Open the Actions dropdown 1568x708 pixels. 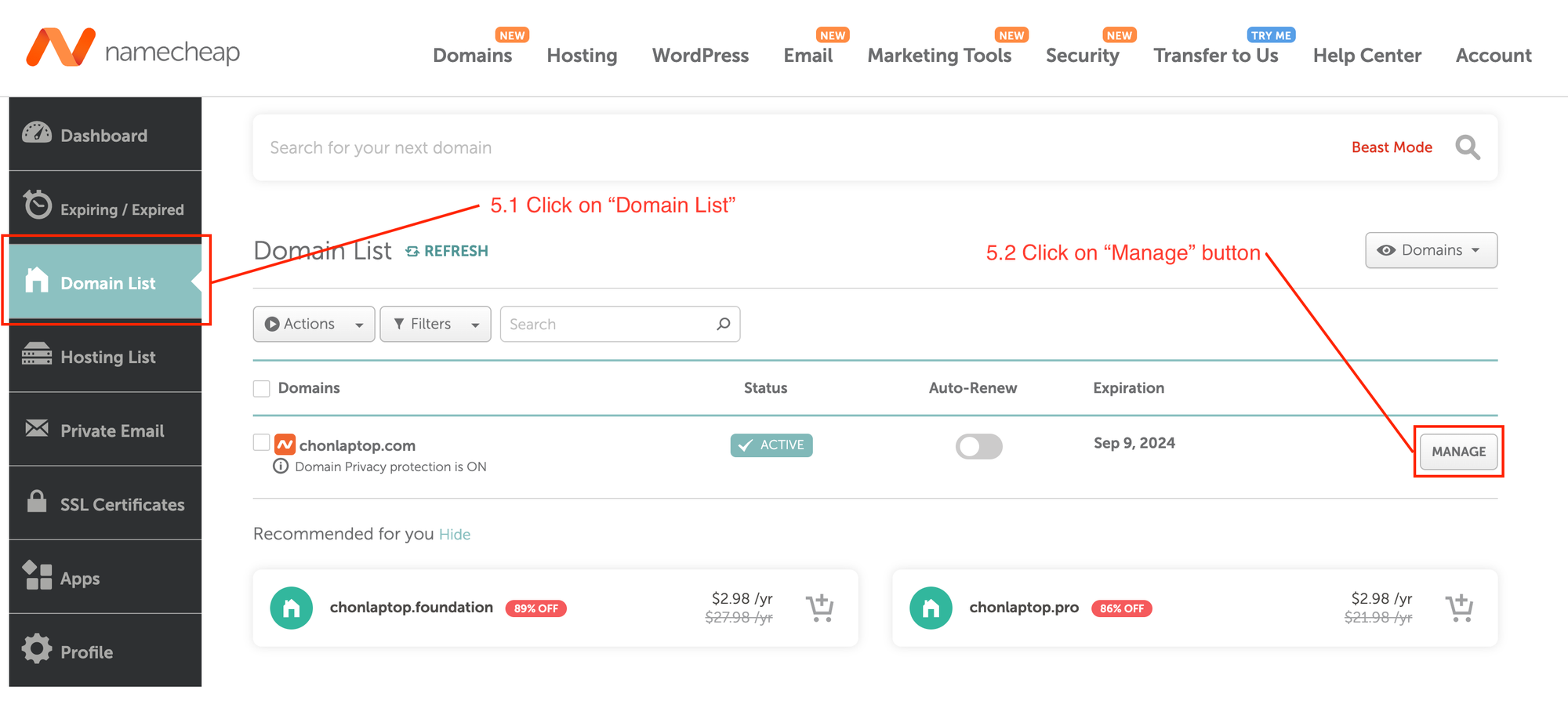(x=314, y=324)
